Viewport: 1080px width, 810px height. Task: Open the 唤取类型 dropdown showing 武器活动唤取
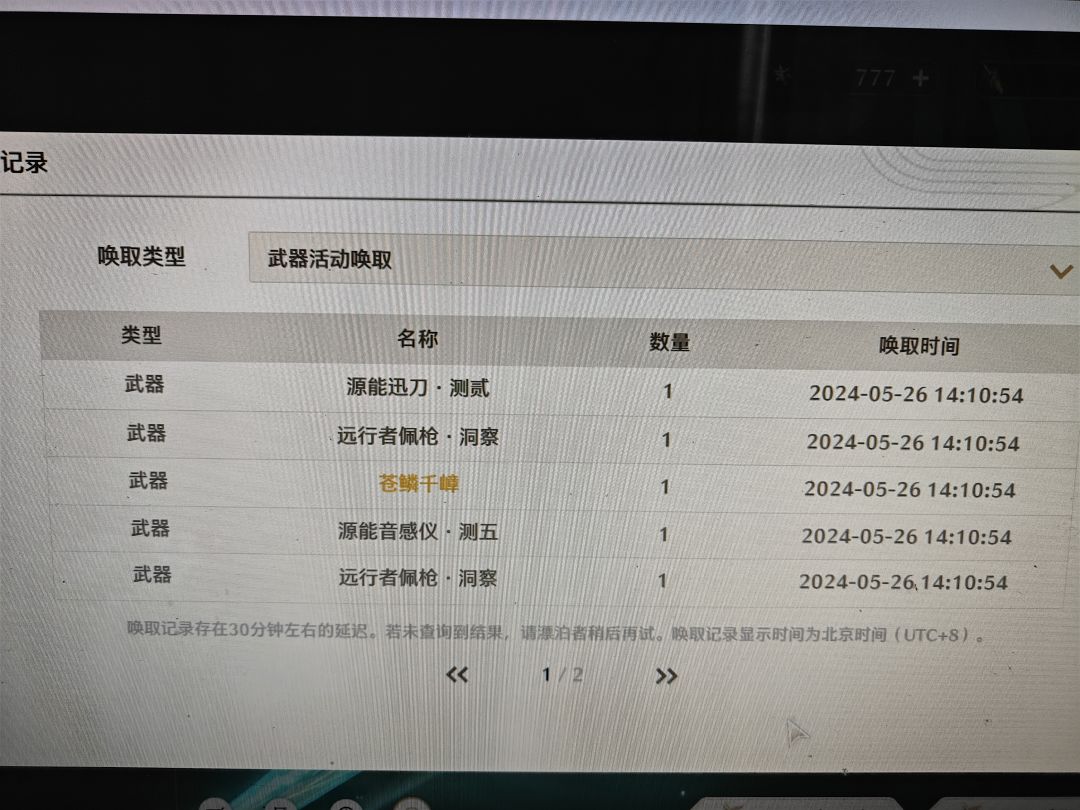pyautogui.click(x=664, y=264)
